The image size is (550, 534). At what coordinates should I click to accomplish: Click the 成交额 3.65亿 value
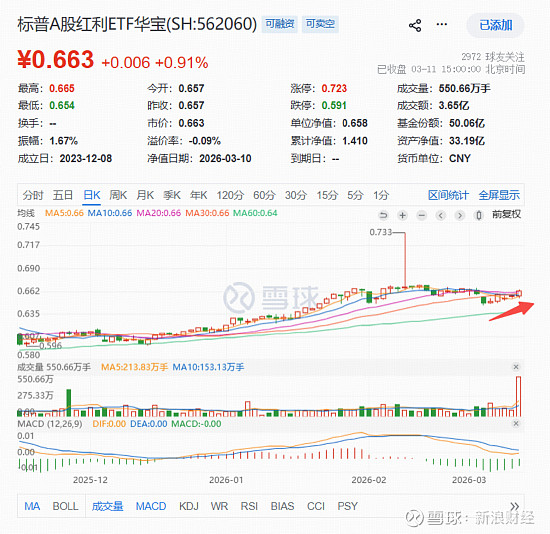(454, 106)
